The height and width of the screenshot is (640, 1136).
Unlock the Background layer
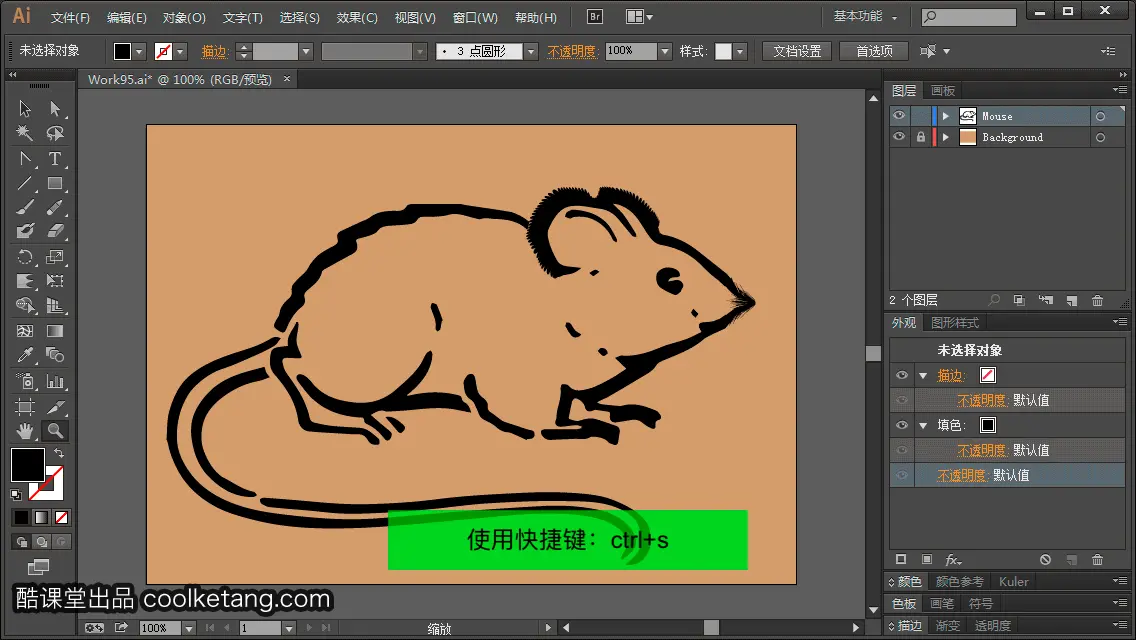(x=920, y=137)
